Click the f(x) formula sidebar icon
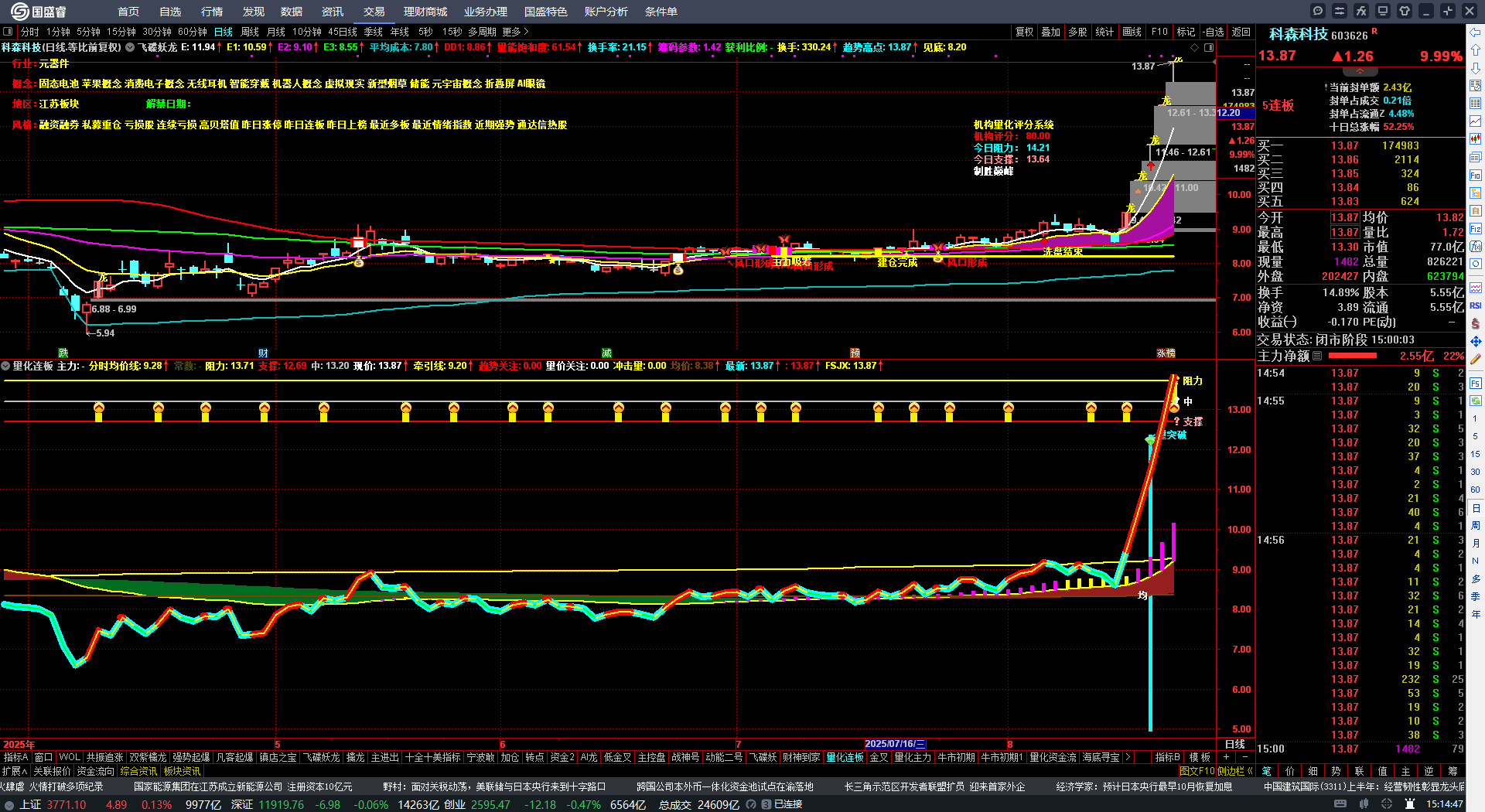The height and width of the screenshot is (812, 1485). [1476, 247]
